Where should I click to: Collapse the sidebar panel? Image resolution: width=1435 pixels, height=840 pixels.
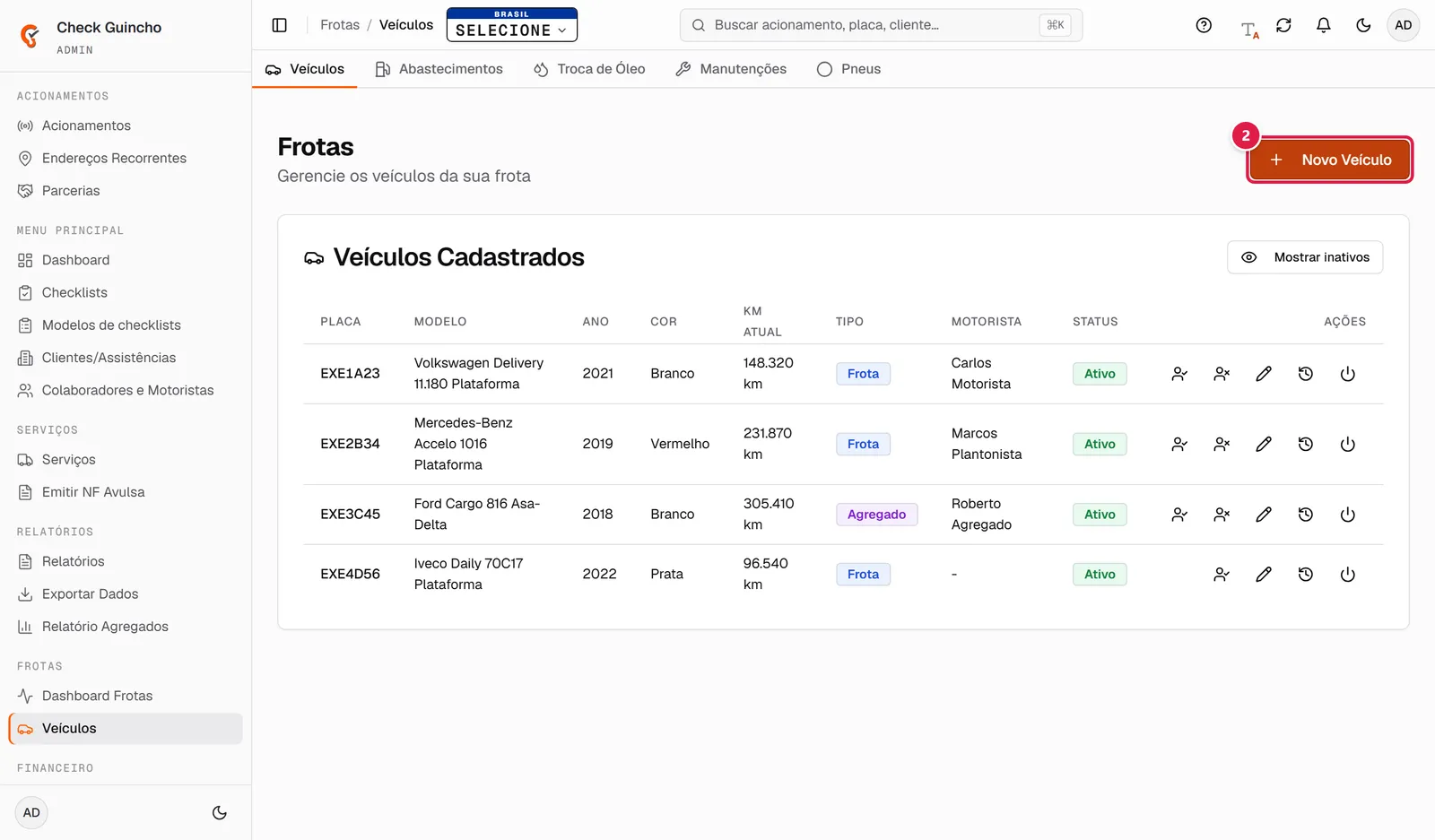(279, 25)
